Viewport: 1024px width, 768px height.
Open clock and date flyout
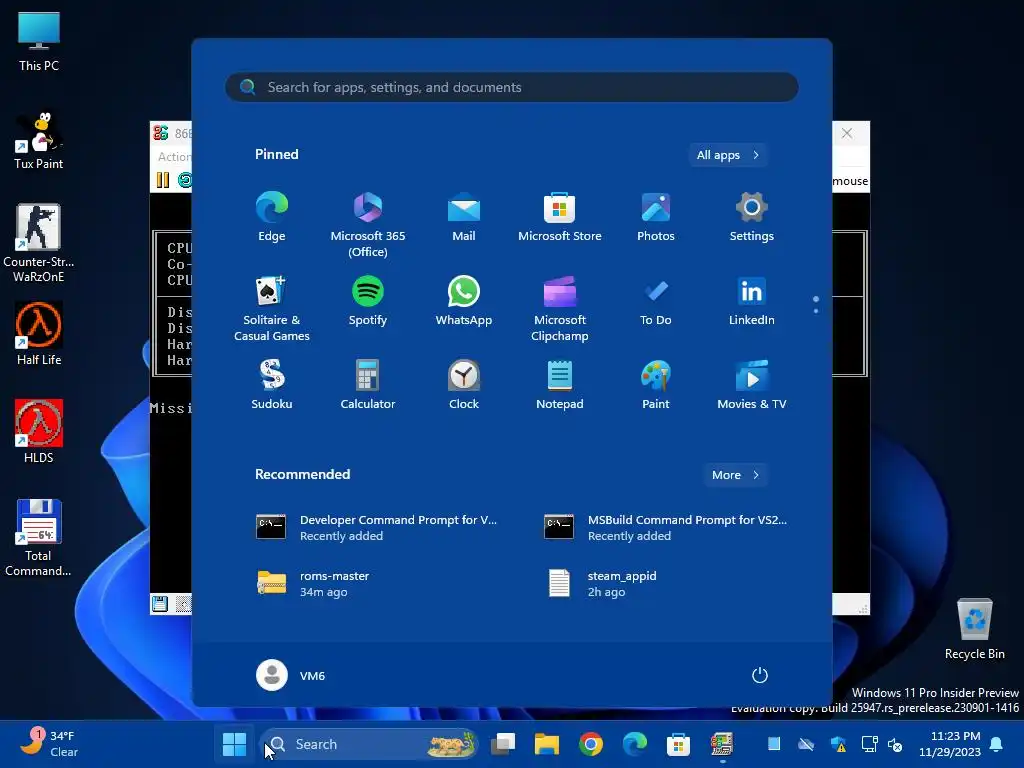(x=950, y=744)
